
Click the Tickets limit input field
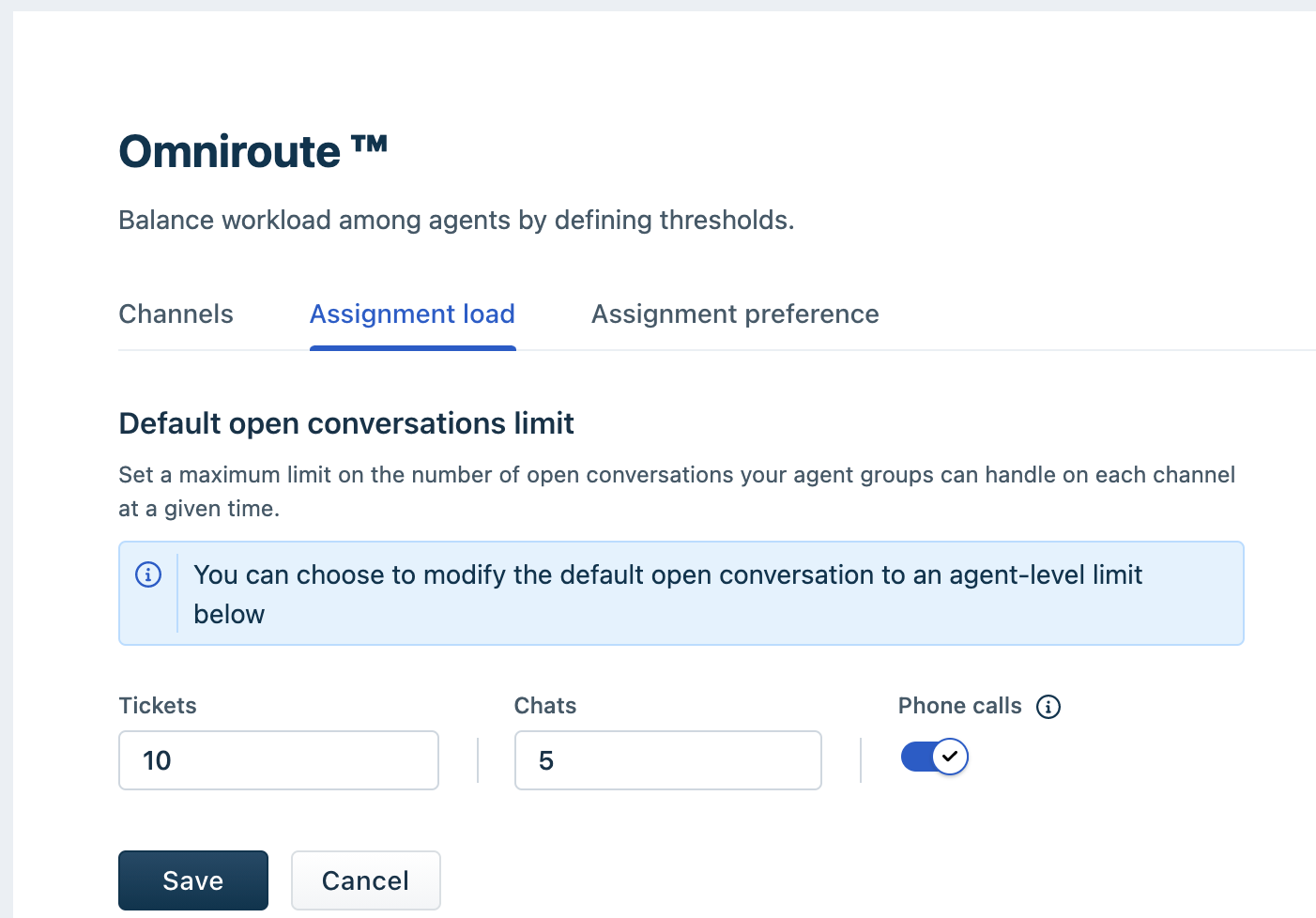[x=279, y=760]
